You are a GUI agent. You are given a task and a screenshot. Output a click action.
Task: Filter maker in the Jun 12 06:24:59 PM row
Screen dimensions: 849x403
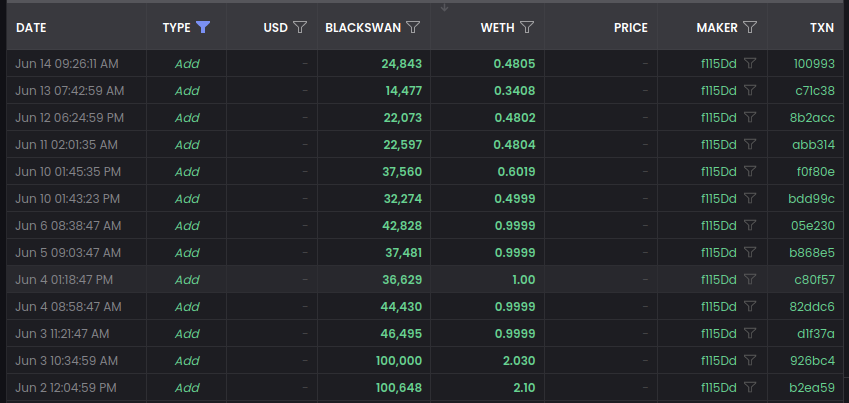click(749, 118)
